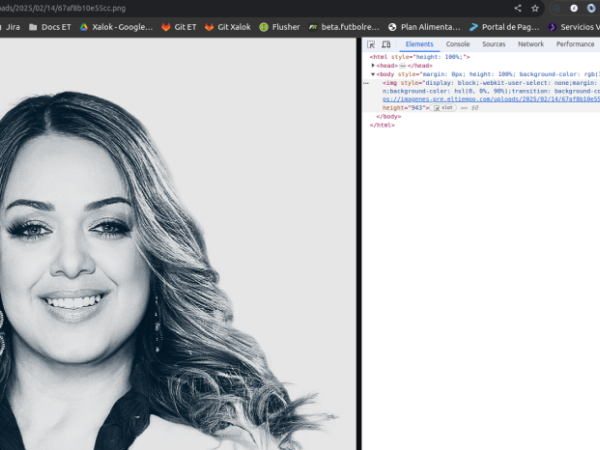Expand collapsed head content ellipsis
This screenshot has height=450, width=600.
tap(402, 66)
